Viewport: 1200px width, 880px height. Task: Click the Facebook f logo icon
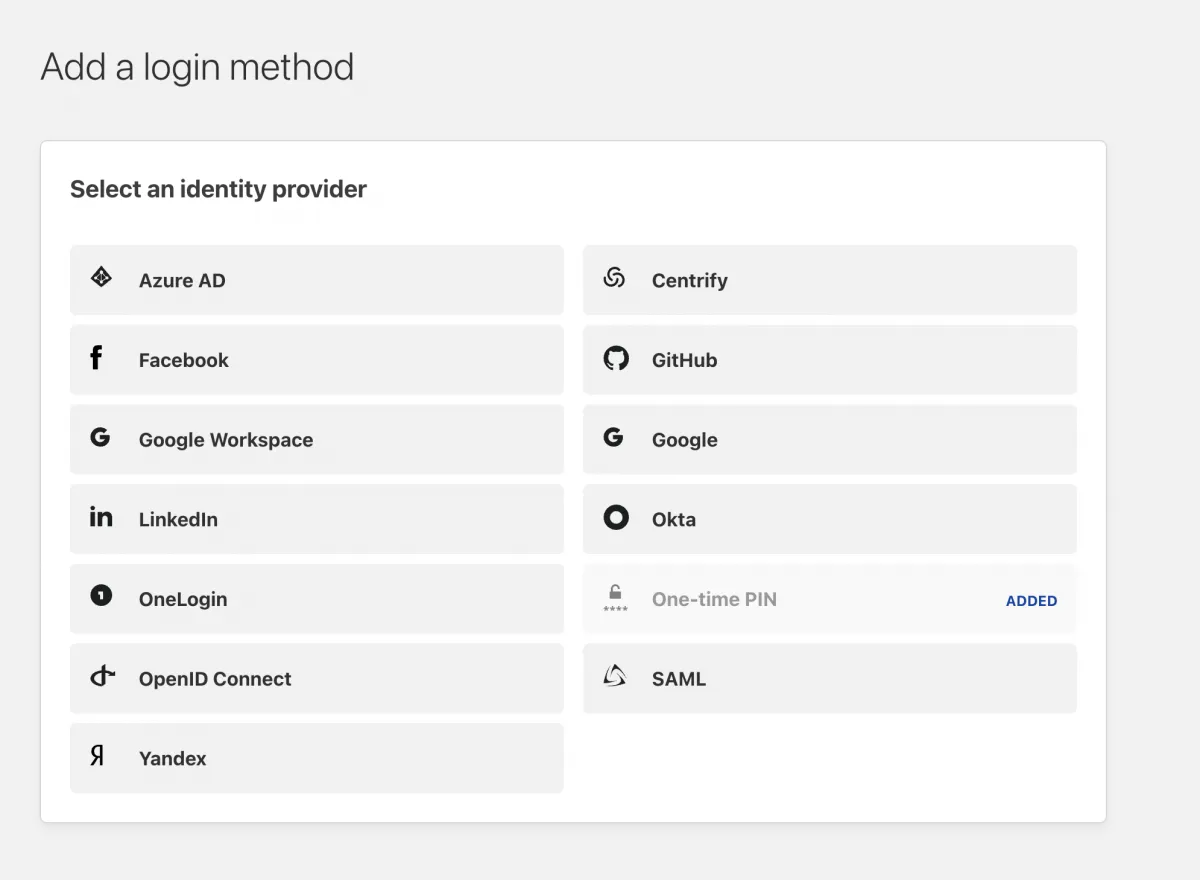click(x=96, y=358)
